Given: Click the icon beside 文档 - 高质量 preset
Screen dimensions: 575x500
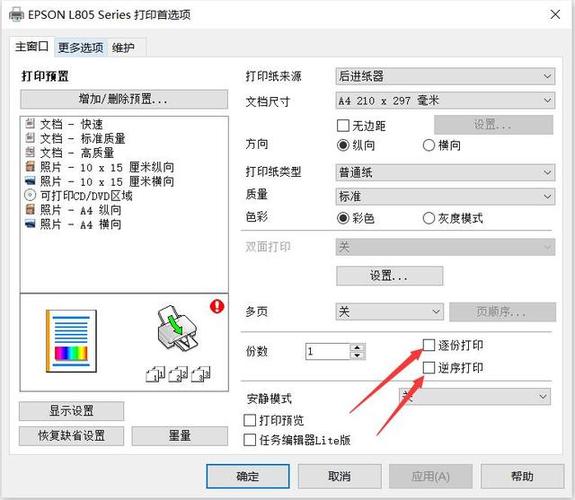Looking at the screenshot, I should point(30,152).
